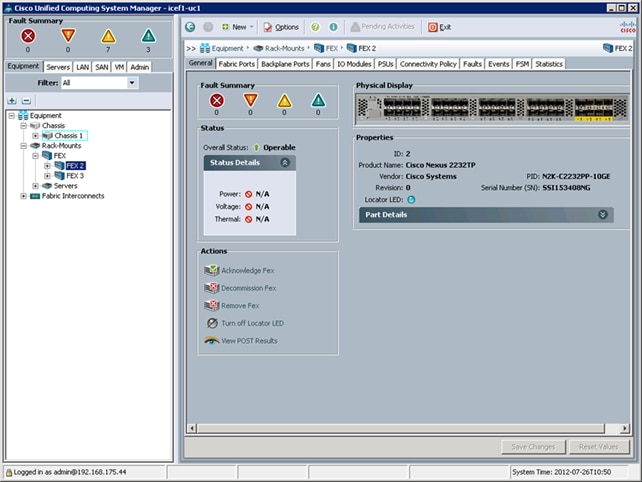Click teal warning icon in FEX 2 Fault Summary
Image resolution: width=642 pixels, height=482 pixels.
tap(318, 100)
